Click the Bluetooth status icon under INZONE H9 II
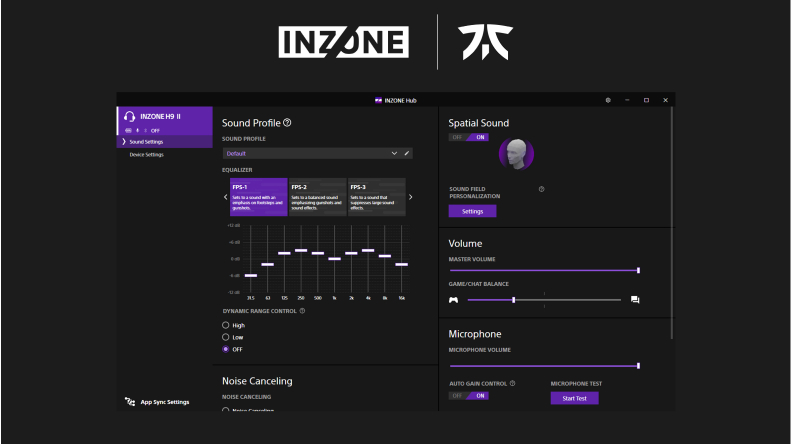The height and width of the screenshot is (444, 791). click(145, 131)
